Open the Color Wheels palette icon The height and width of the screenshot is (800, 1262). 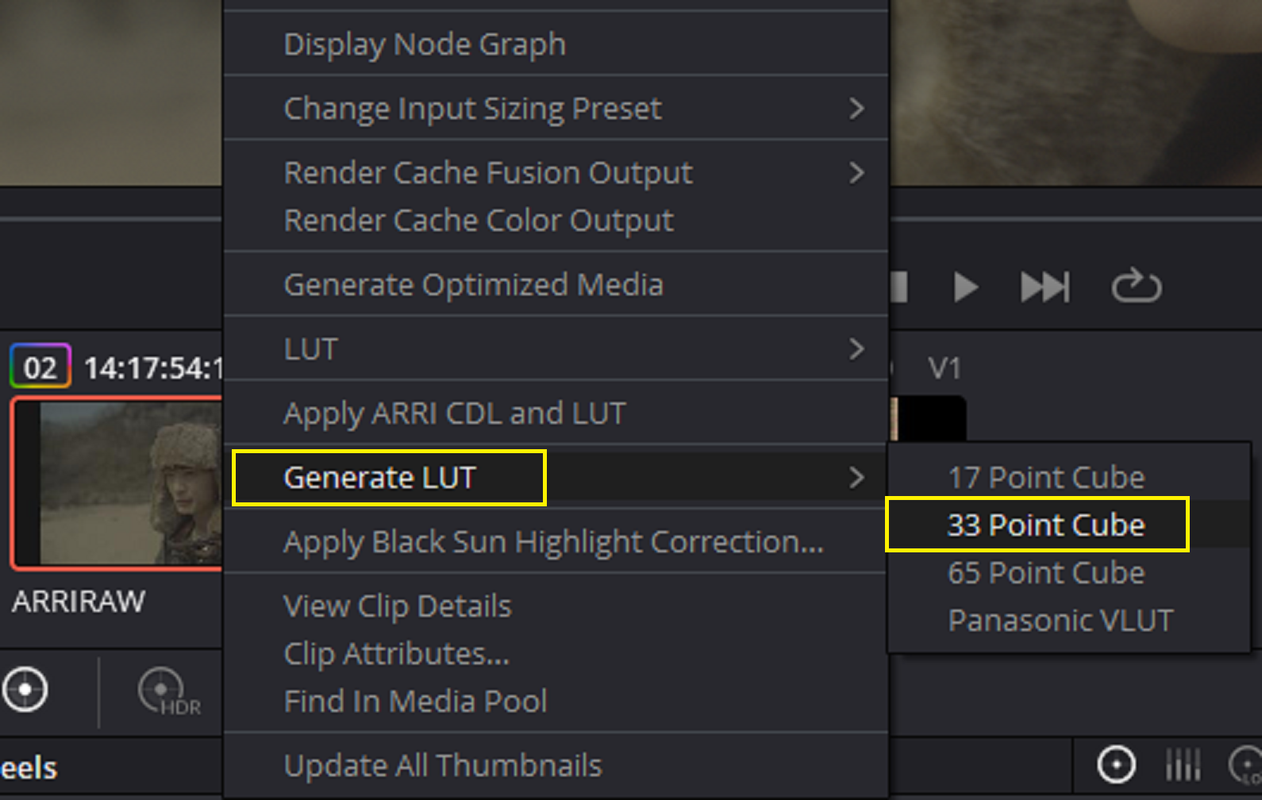pos(24,689)
